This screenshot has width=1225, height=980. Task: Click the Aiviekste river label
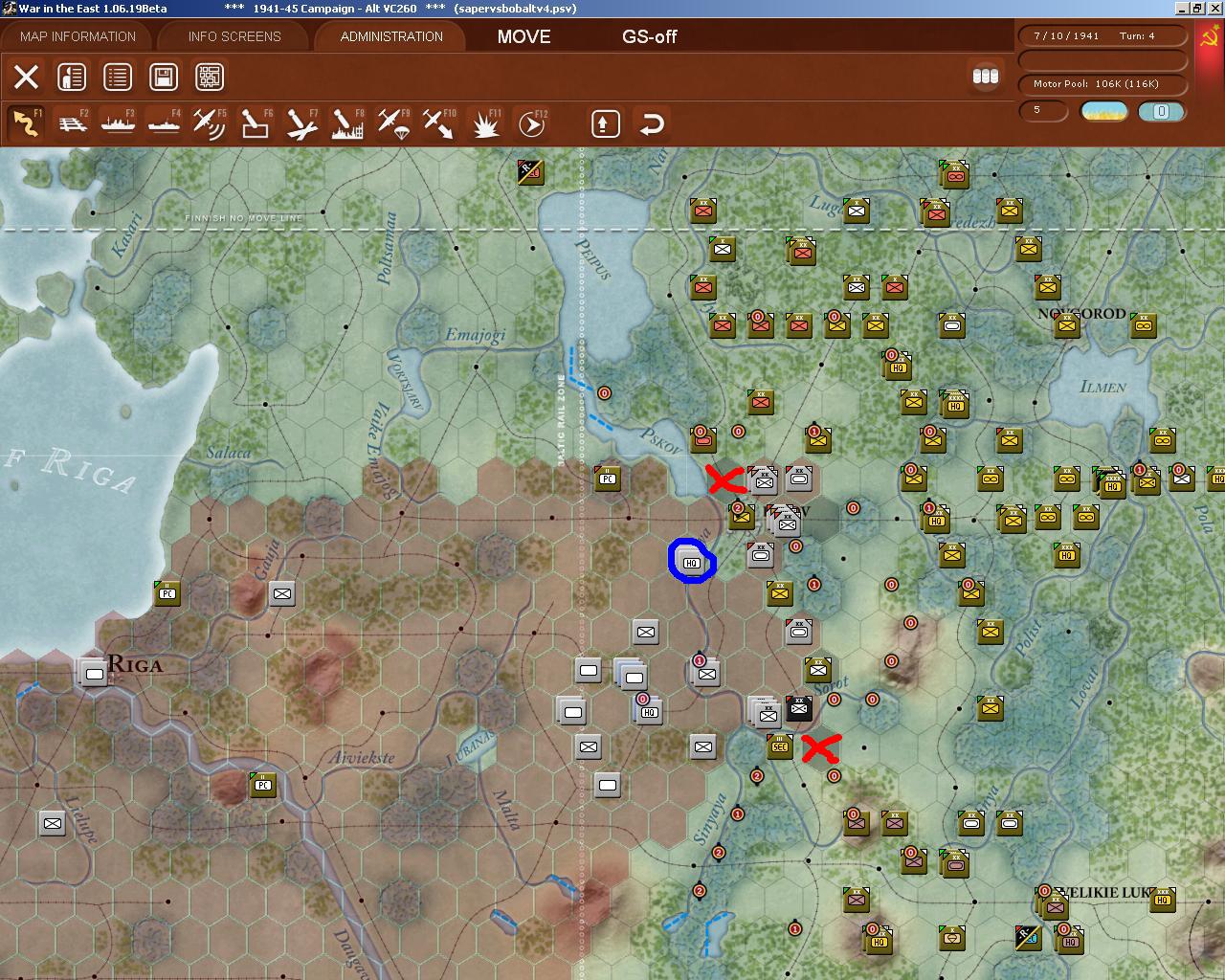point(362,757)
